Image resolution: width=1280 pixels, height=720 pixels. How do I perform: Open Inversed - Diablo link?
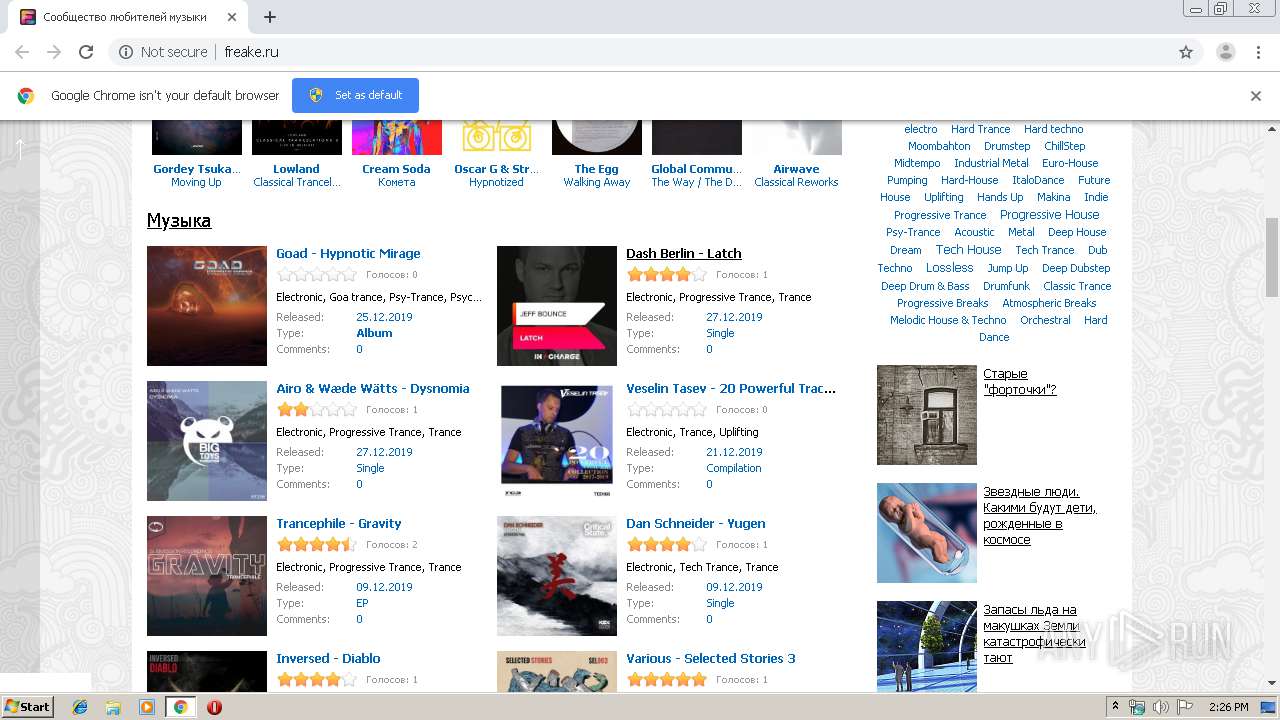[x=328, y=659]
